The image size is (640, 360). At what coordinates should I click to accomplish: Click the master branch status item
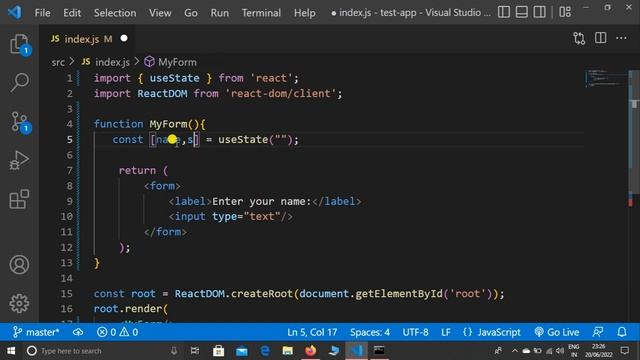pyautogui.click(x=36, y=332)
